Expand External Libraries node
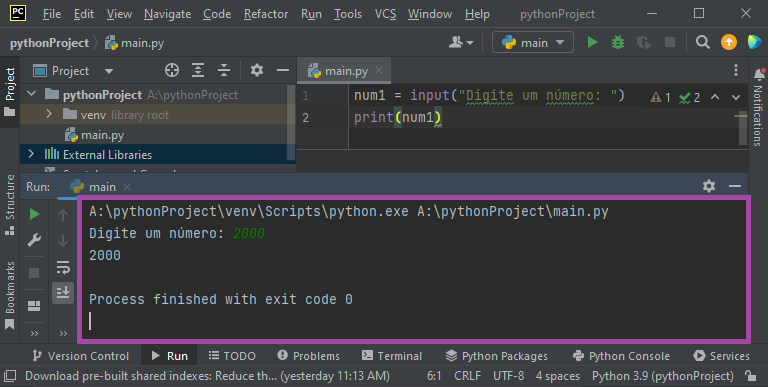The width and height of the screenshot is (768, 387). (x=31, y=154)
